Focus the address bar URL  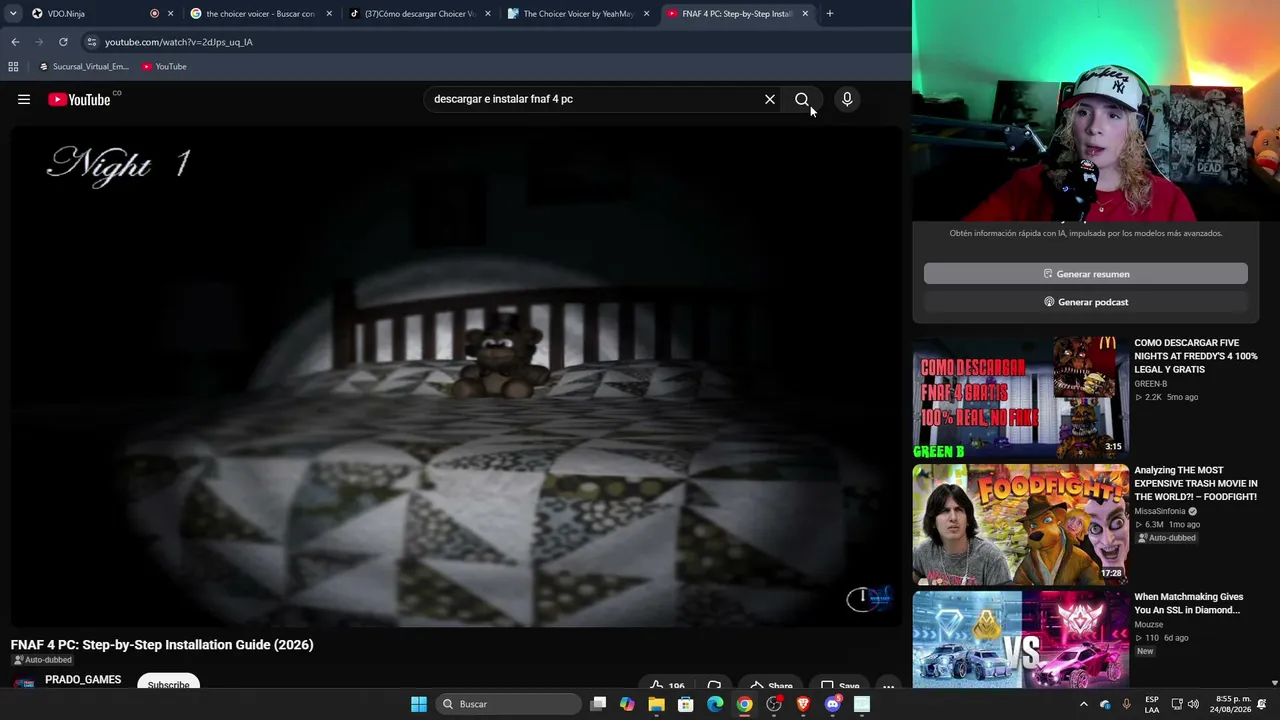pos(179,42)
